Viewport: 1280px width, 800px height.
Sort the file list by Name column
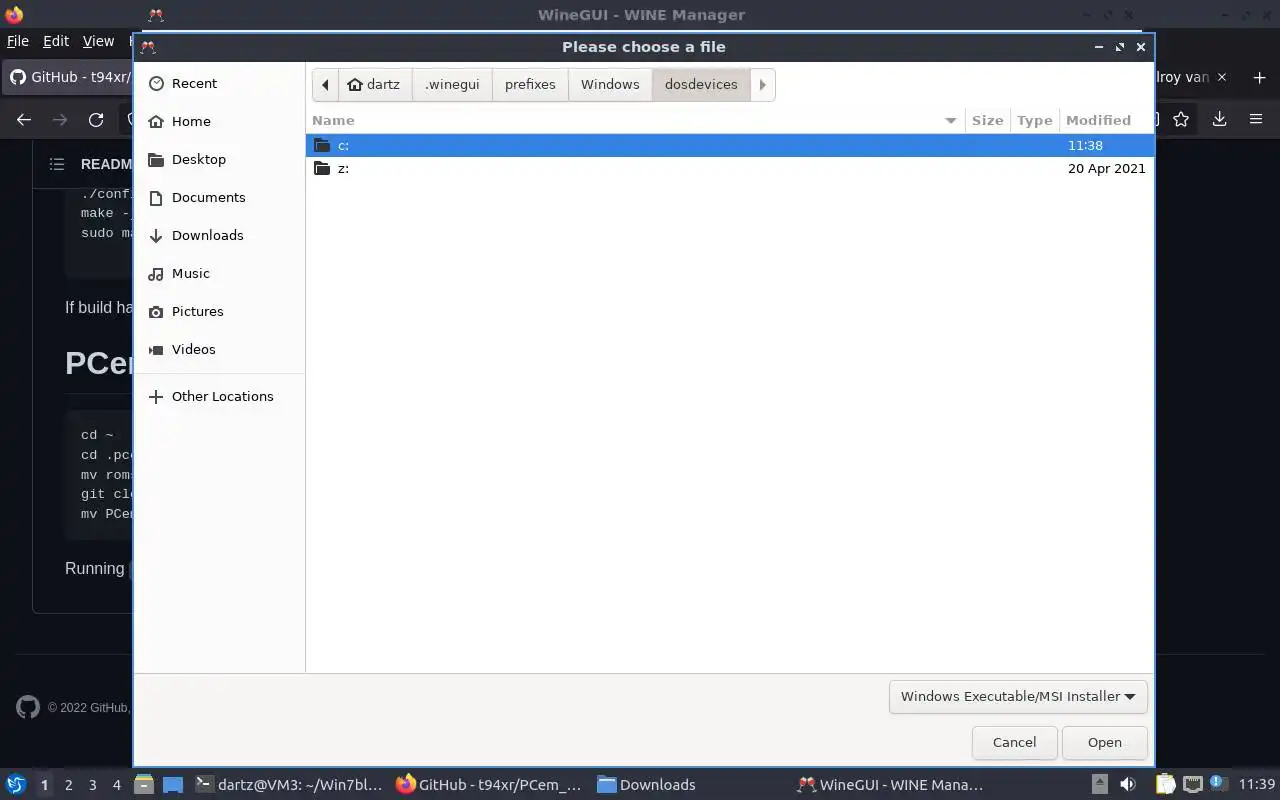pos(636,120)
